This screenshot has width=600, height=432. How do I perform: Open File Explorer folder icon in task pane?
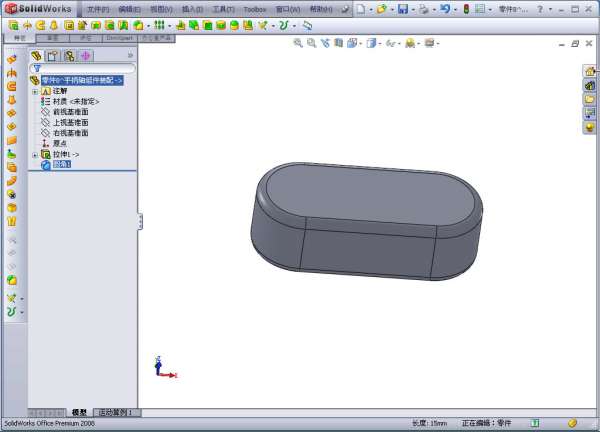point(589,99)
